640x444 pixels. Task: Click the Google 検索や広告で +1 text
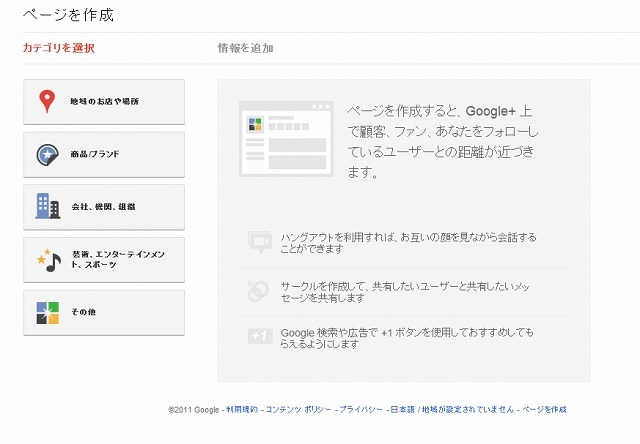(407, 338)
